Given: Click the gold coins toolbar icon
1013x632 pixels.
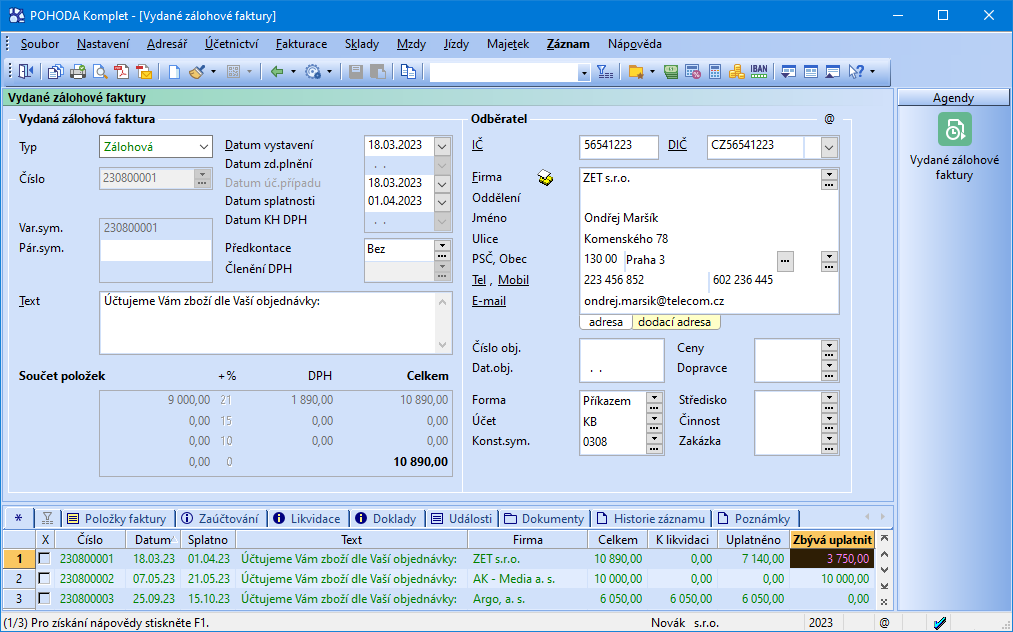Looking at the screenshot, I should point(736,72).
